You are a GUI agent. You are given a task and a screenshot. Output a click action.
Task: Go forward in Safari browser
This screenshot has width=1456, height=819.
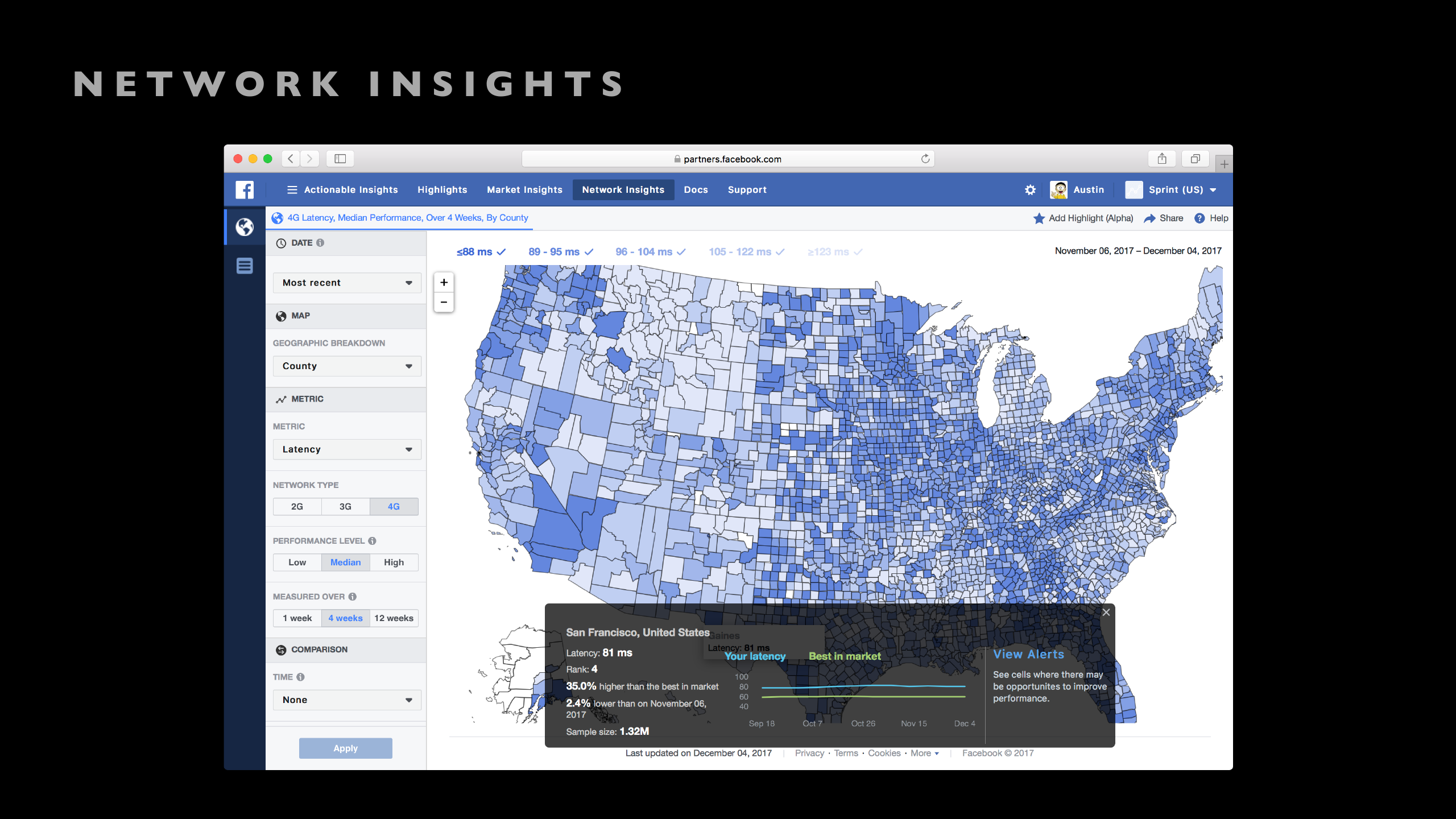point(310,159)
